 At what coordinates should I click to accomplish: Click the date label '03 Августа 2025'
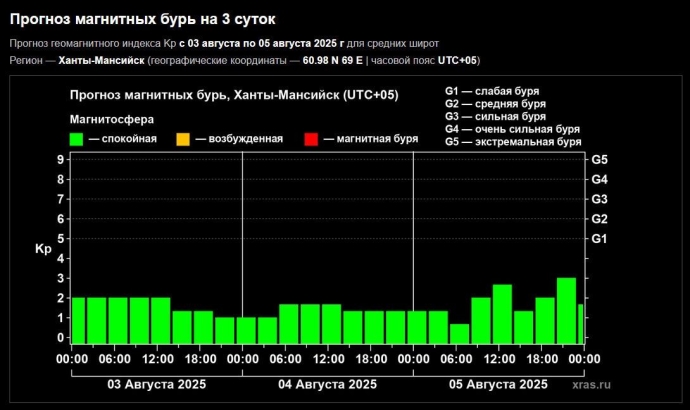point(157,384)
